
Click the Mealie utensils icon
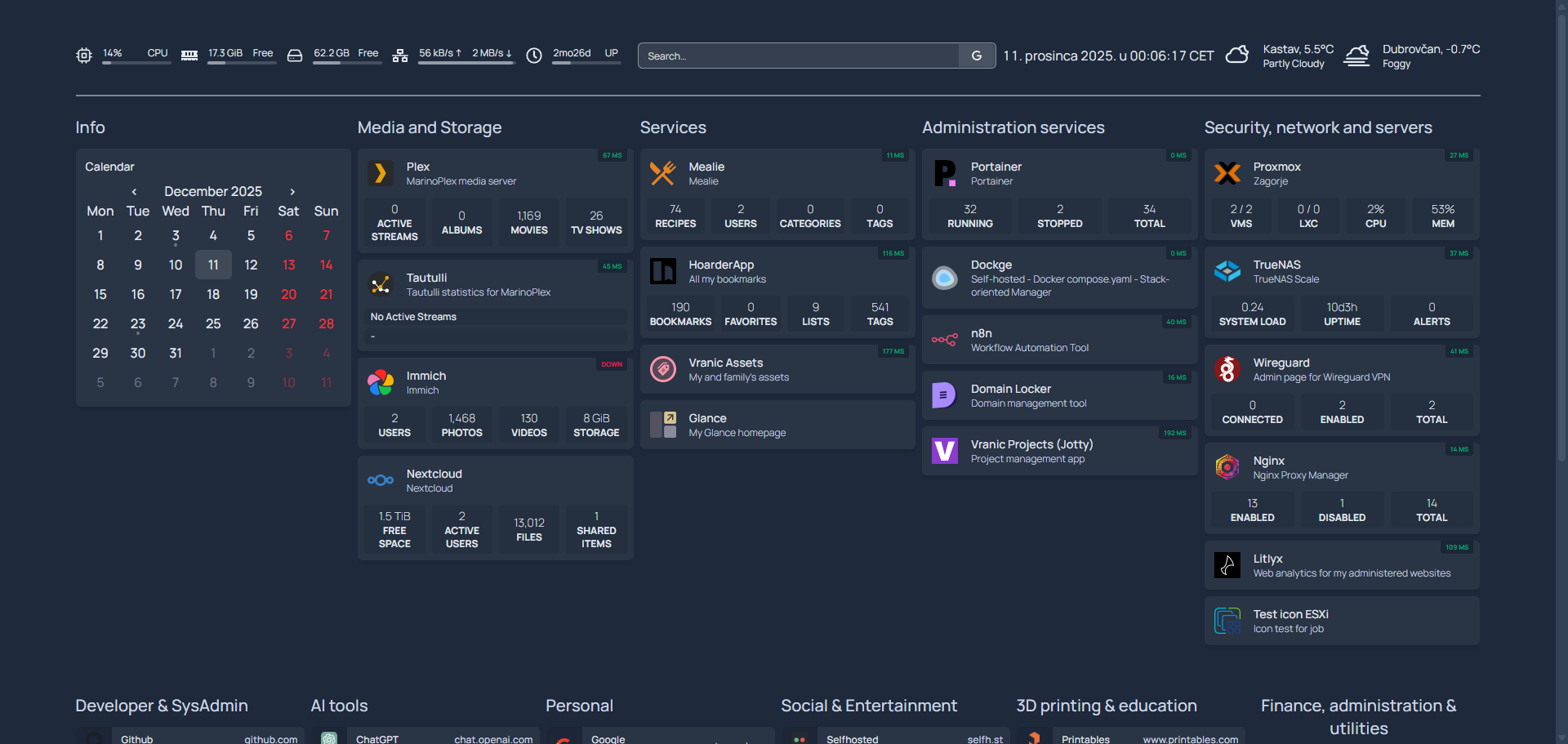tap(662, 173)
